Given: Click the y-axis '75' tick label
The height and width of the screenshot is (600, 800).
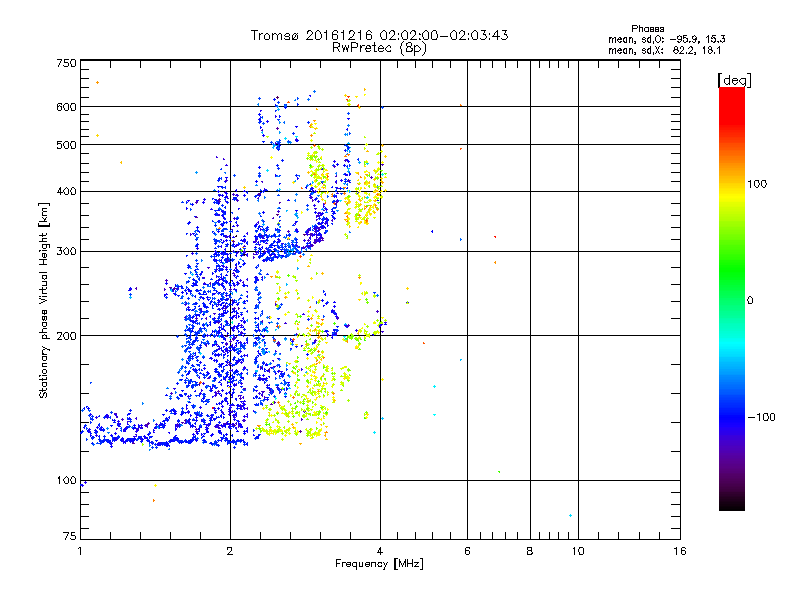Looking at the screenshot, I should (x=70, y=536).
